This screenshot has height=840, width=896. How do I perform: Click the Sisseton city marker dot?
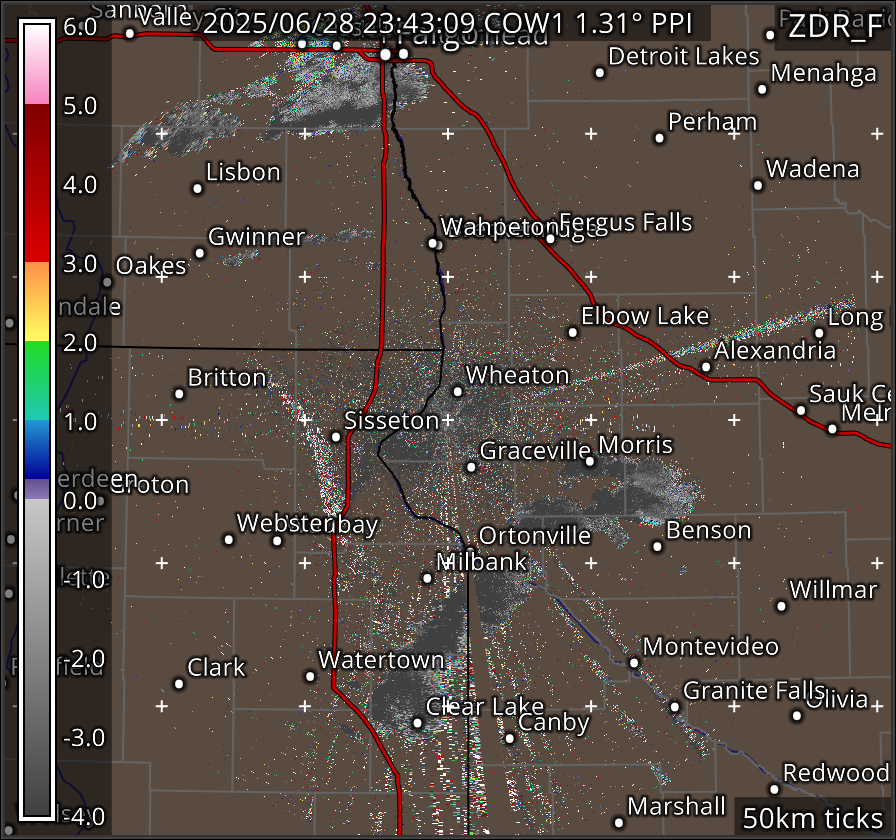tap(336, 436)
